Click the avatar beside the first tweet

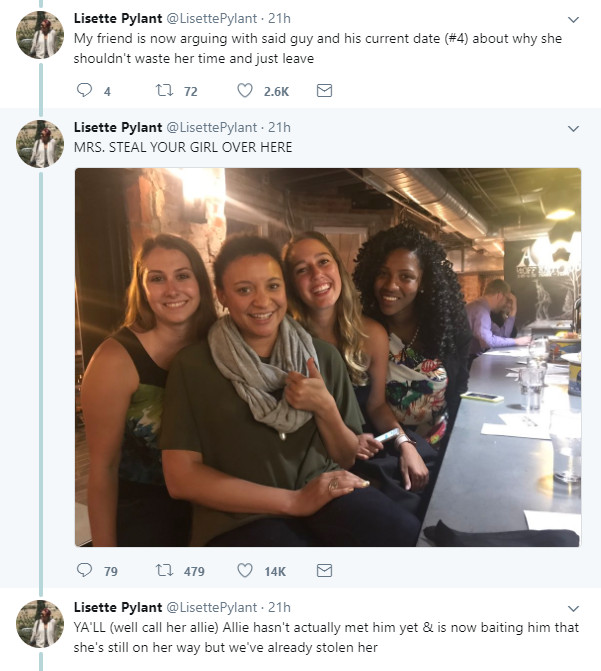41,35
